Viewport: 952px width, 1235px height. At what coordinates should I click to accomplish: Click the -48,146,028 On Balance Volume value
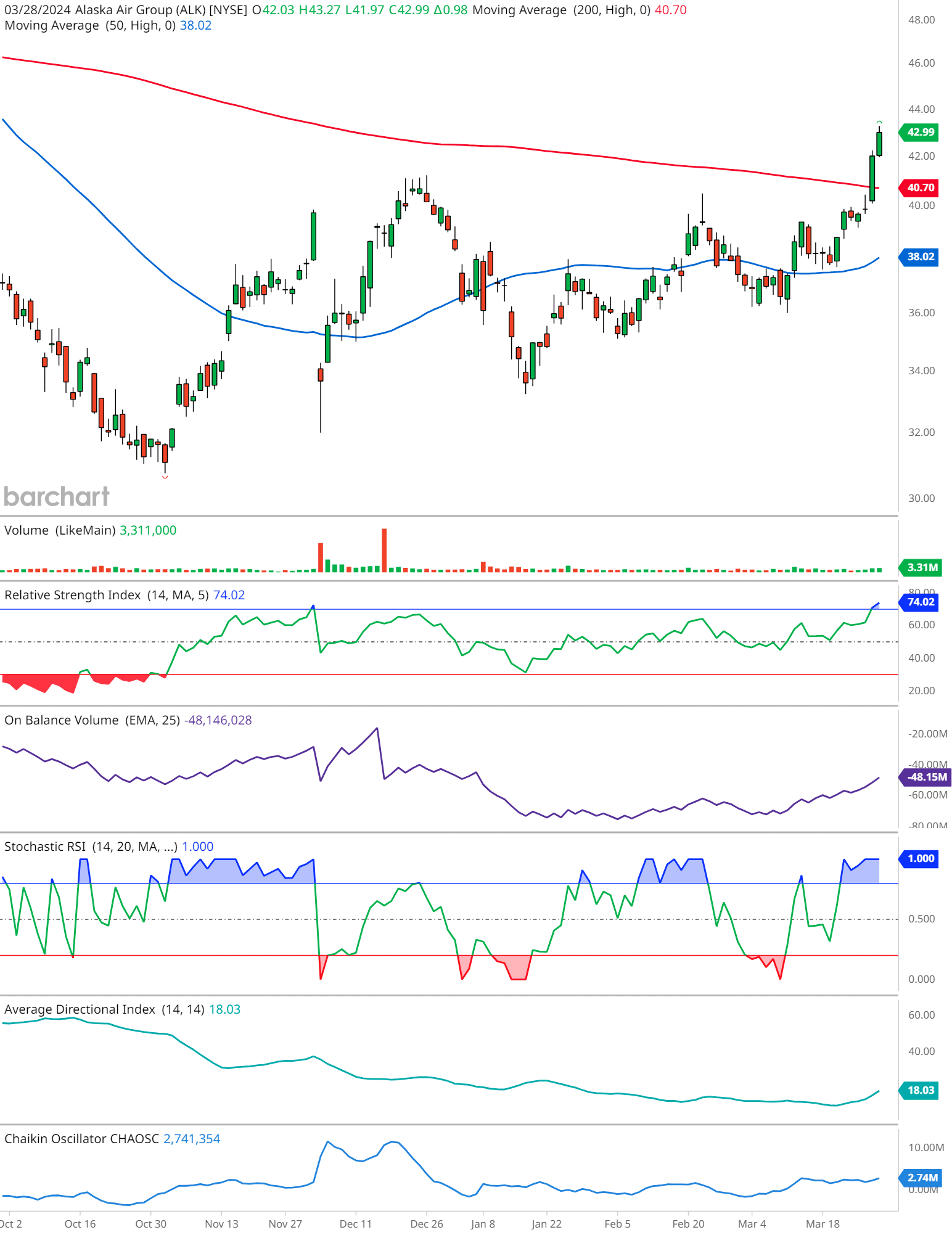pos(218,720)
